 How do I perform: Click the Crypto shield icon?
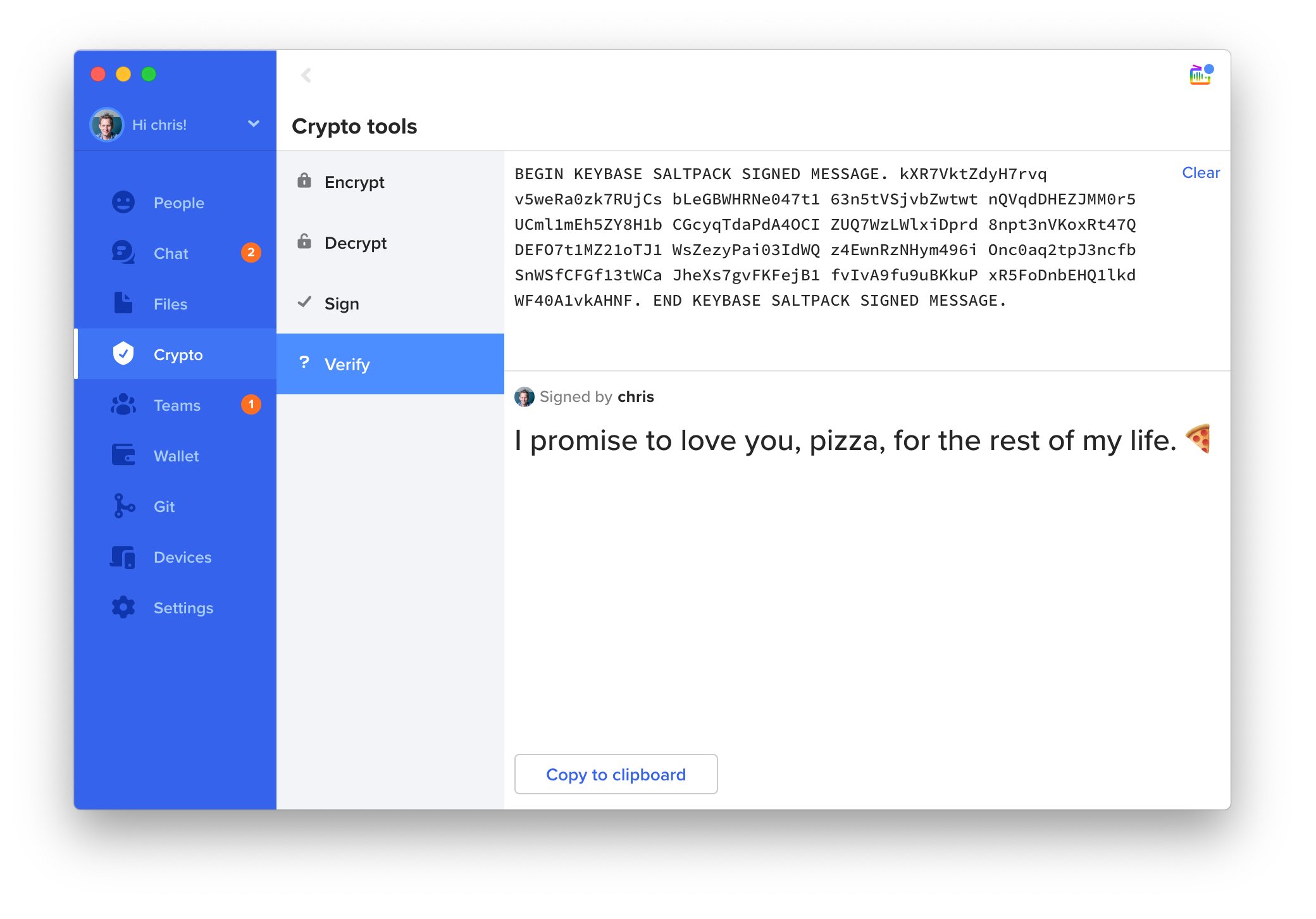[x=123, y=354]
